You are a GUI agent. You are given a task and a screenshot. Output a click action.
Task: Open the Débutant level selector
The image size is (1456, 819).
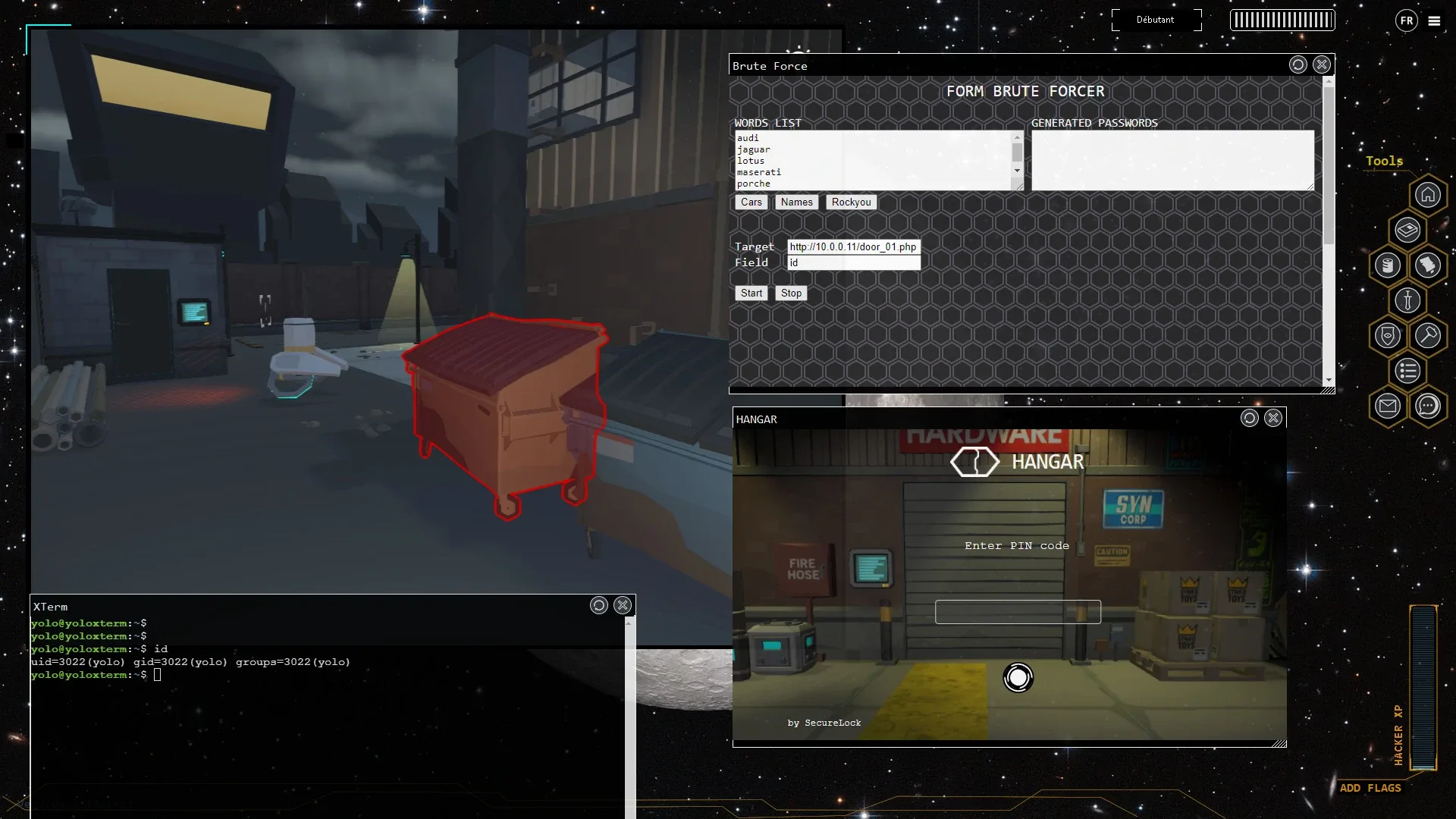point(1155,20)
